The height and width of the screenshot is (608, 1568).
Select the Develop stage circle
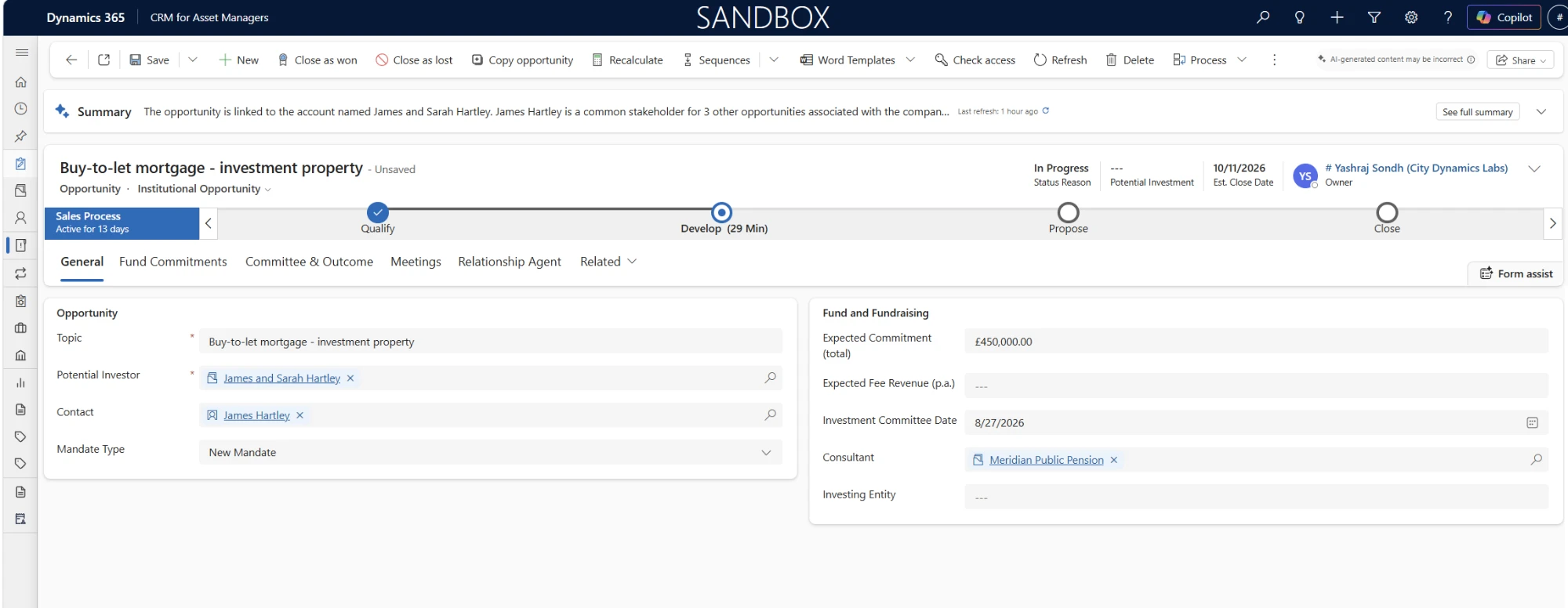721,212
